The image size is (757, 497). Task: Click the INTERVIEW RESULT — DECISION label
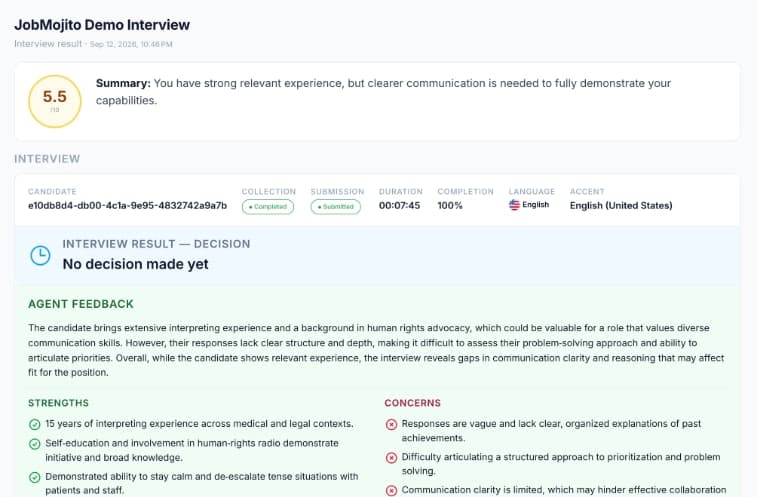(x=156, y=244)
